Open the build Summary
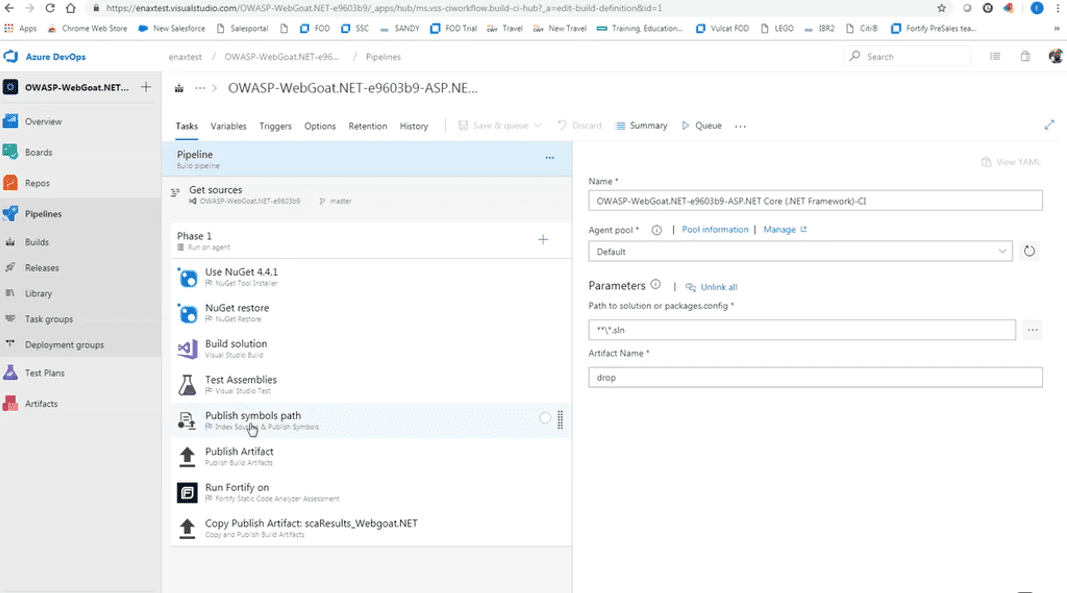The width and height of the screenshot is (1067, 593). [641, 125]
